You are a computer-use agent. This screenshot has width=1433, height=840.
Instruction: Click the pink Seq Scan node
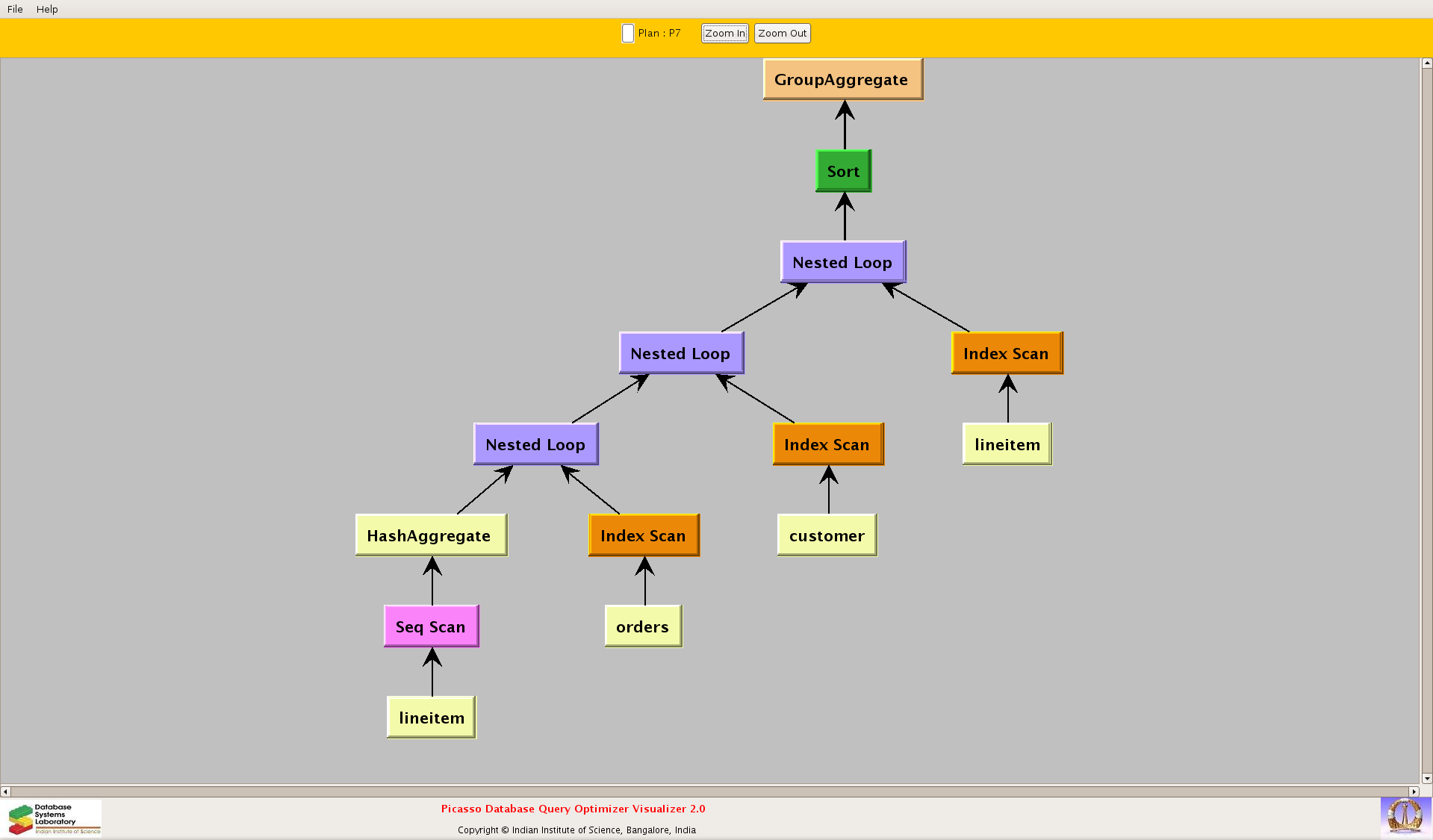[431, 626]
